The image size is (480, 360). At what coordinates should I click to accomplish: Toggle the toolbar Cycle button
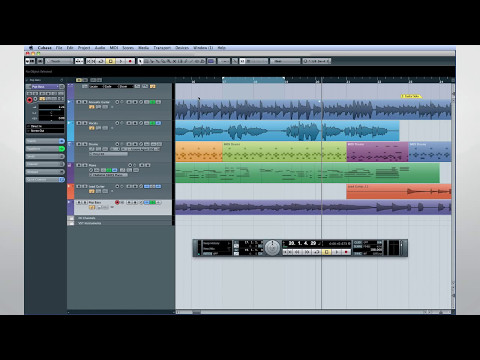click(x=101, y=61)
